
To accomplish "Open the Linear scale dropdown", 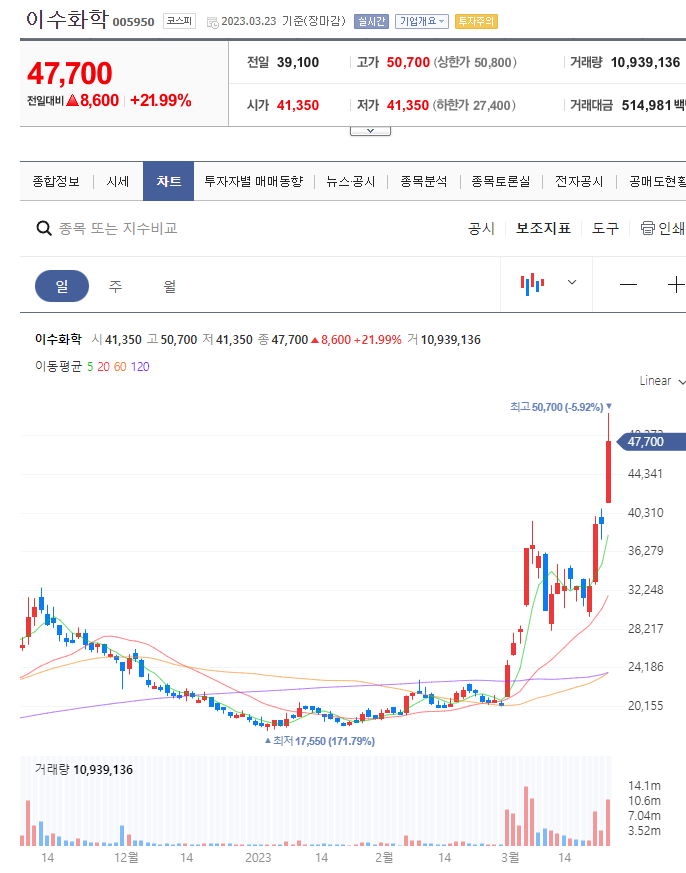I will [x=663, y=381].
